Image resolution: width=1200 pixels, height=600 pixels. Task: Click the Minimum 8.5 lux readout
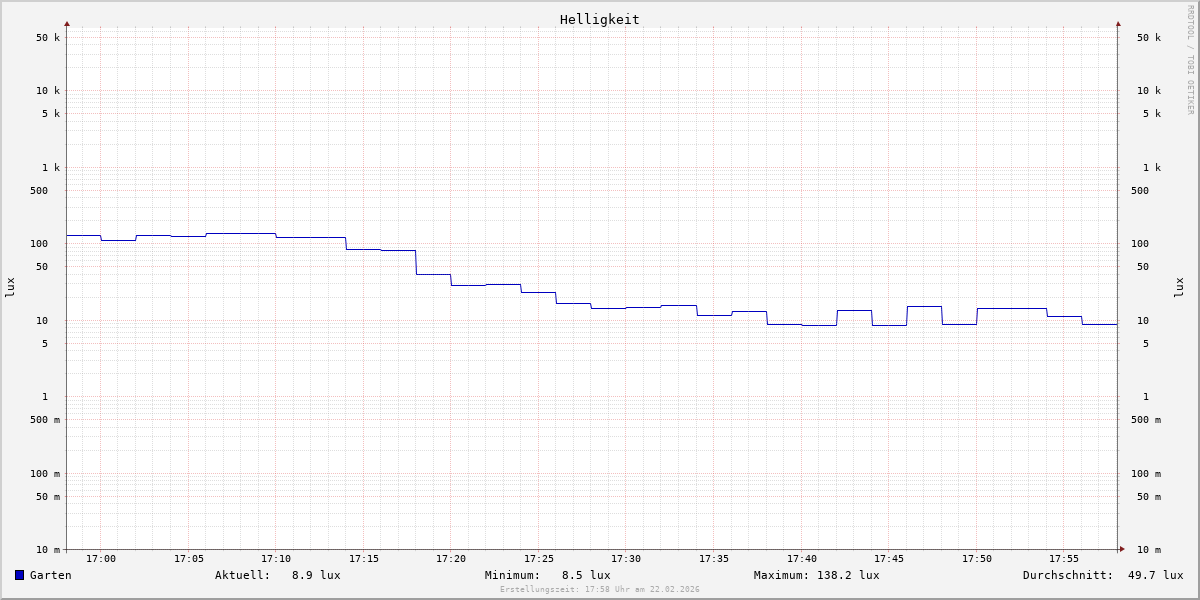(x=585, y=575)
